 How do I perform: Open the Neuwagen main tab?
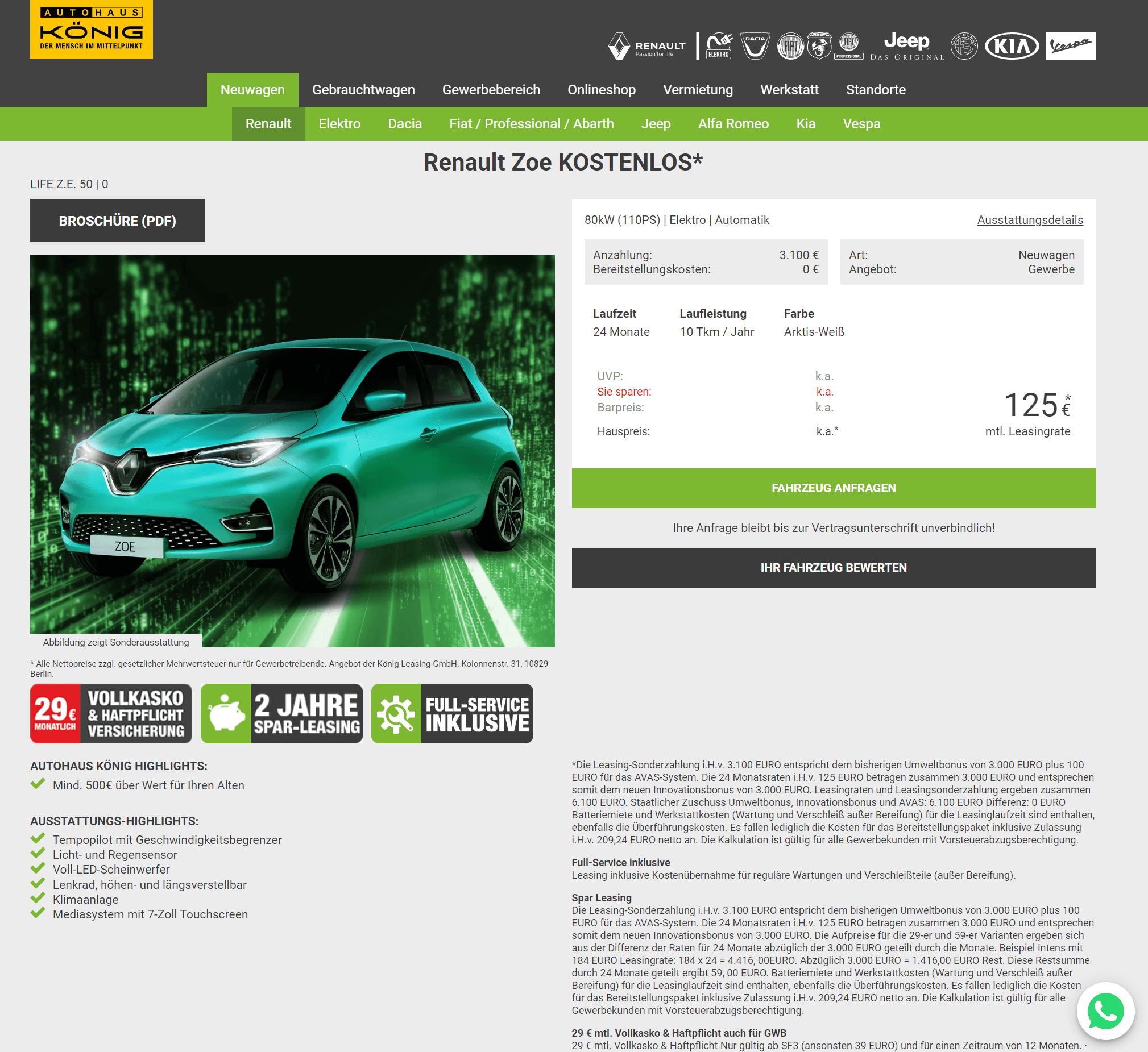(x=252, y=90)
